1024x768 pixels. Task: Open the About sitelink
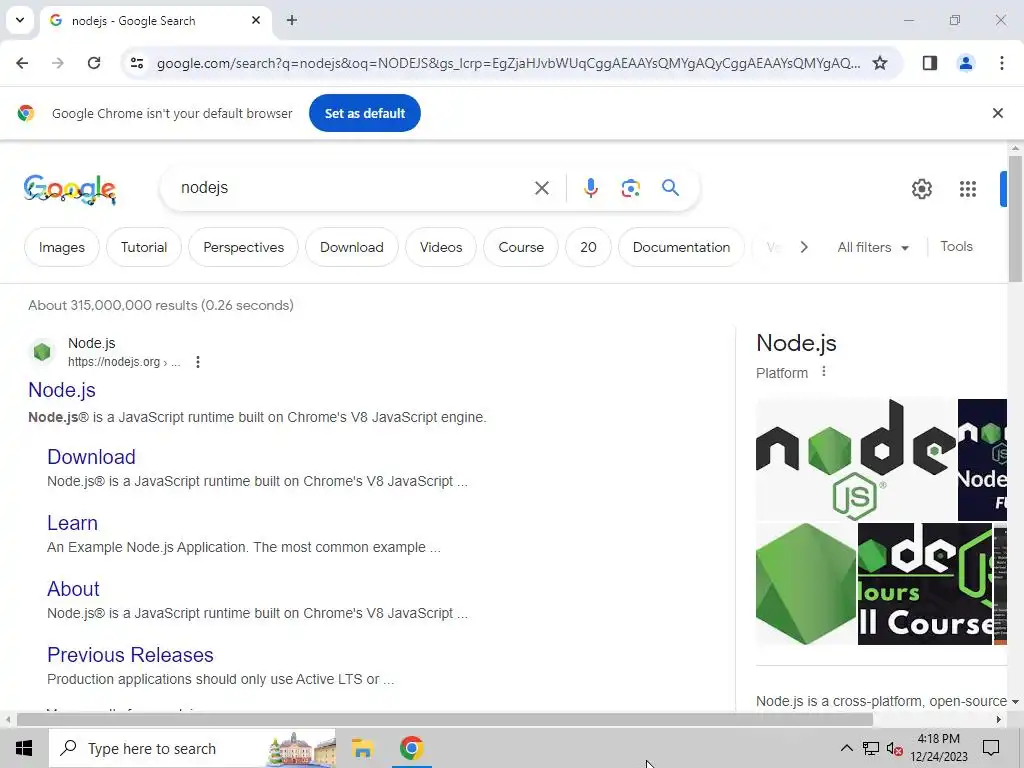coord(73,588)
